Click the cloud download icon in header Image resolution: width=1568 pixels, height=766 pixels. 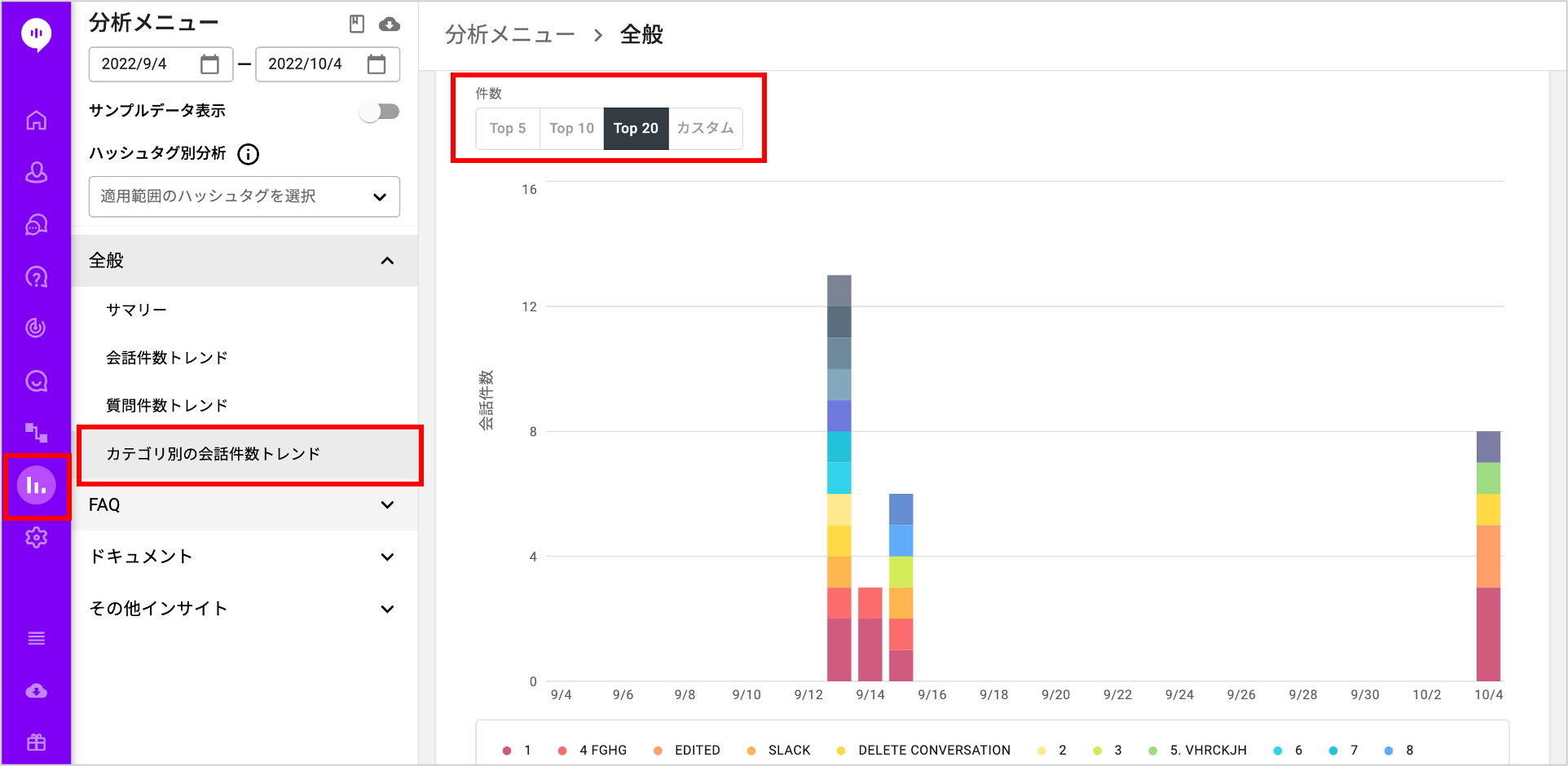point(390,24)
